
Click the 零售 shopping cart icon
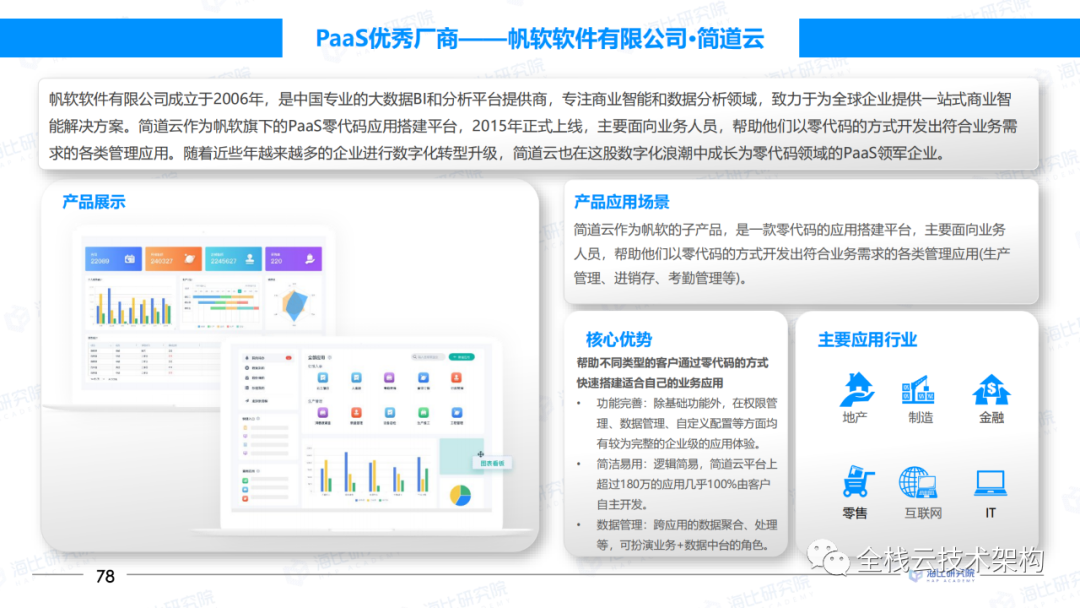click(857, 481)
